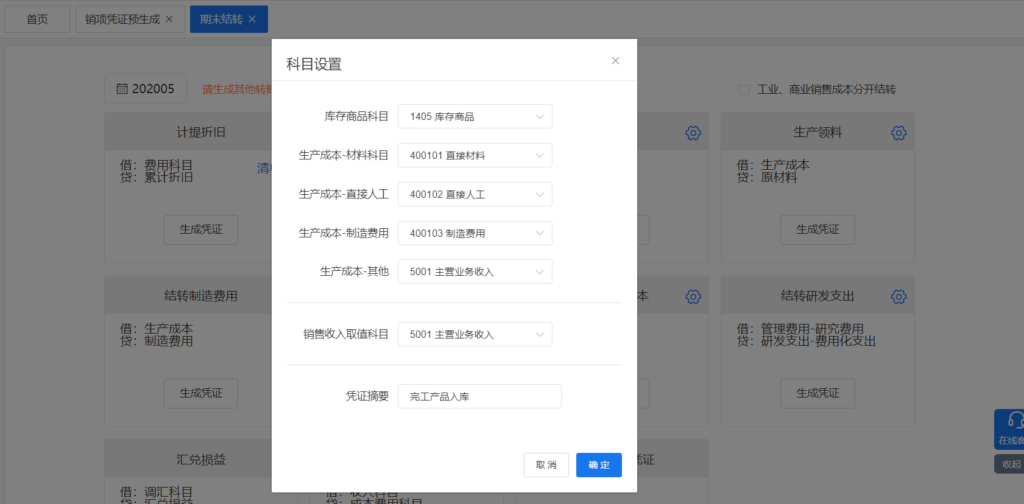Confirm with the 确定 button

[x=599, y=465]
